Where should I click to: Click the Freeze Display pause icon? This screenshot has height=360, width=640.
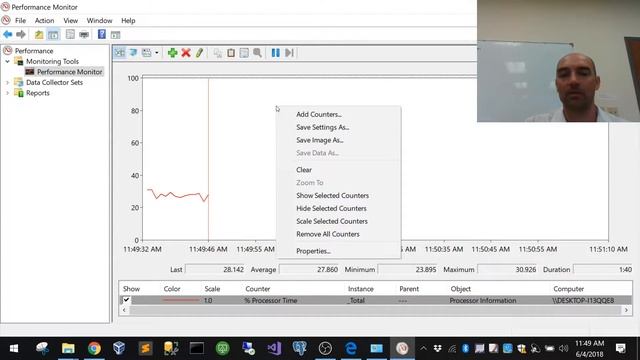point(276,53)
